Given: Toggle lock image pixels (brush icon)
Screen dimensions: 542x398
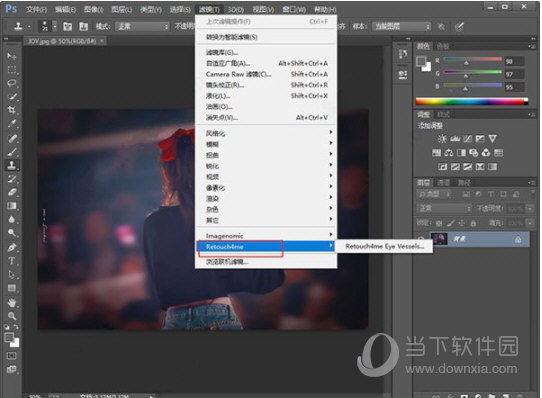Looking at the screenshot, I should 450,223.
